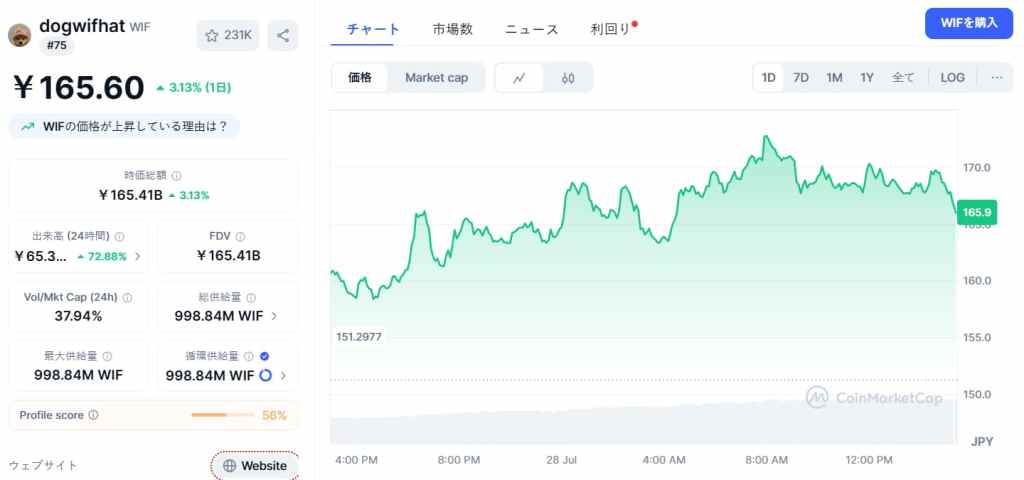
Task: Open the Website link button
Action: click(255, 466)
